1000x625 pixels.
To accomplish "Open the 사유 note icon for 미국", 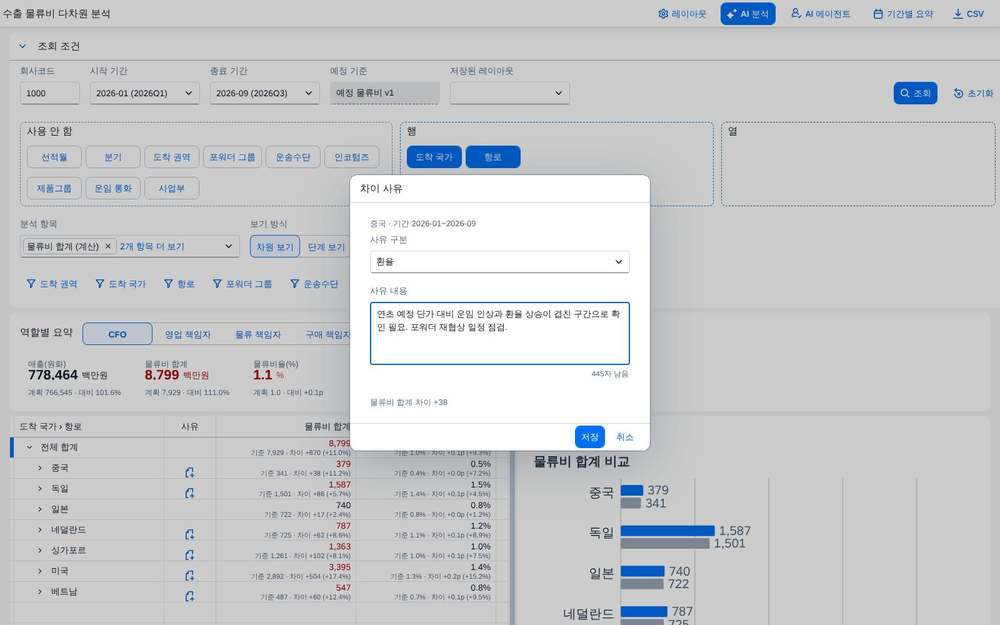I will pos(189,575).
